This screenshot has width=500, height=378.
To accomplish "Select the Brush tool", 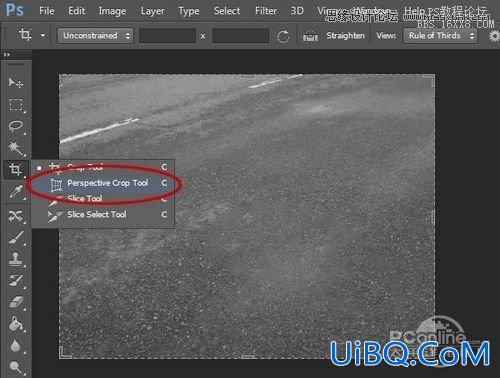I will tap(15, 238).
